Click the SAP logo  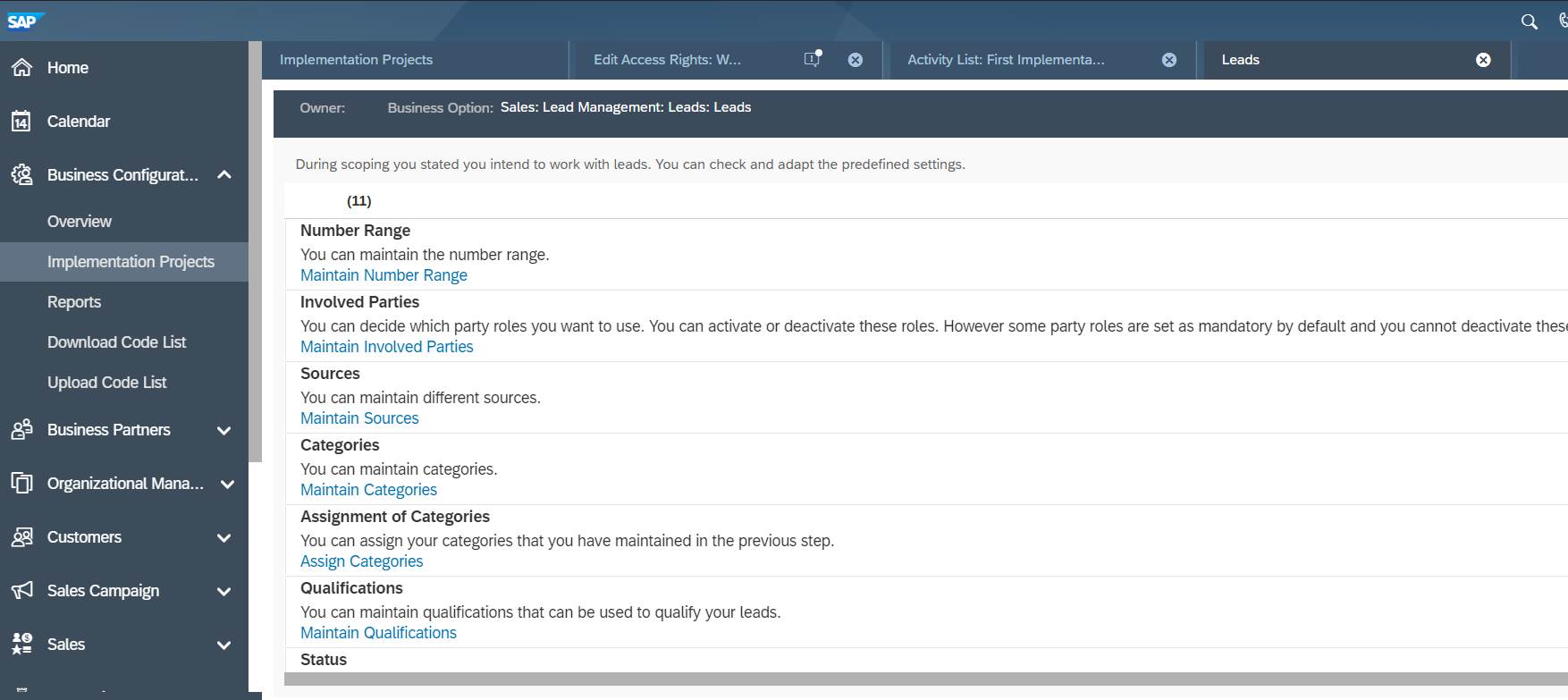coord(25,21)
